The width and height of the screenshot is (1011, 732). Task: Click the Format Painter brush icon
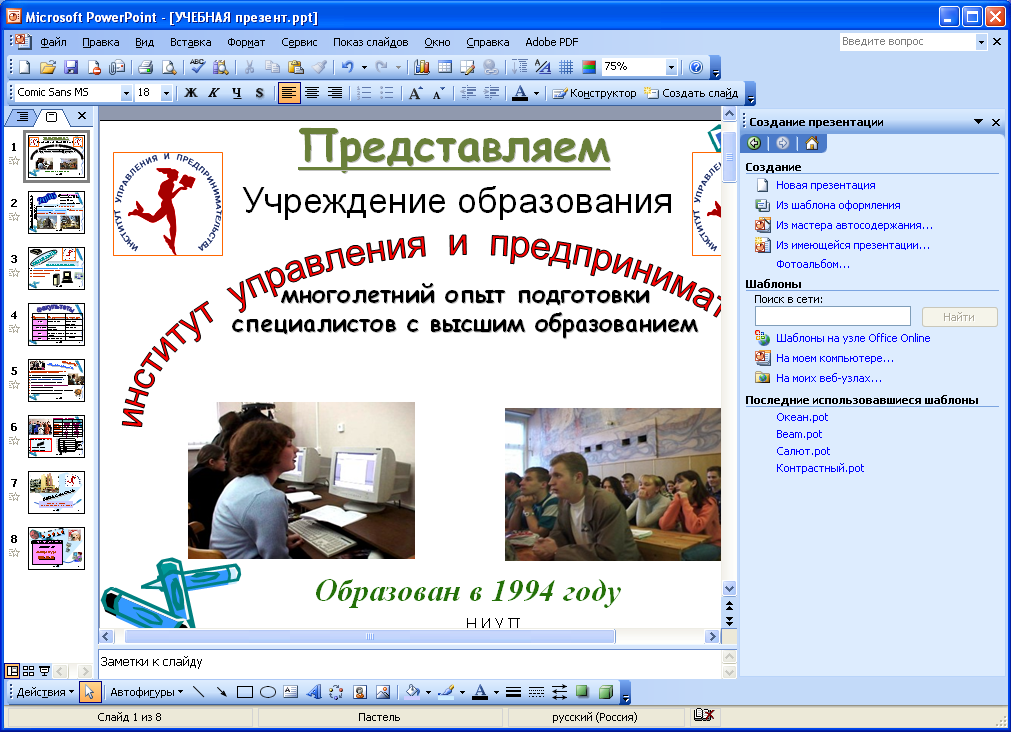click(319, 67)
